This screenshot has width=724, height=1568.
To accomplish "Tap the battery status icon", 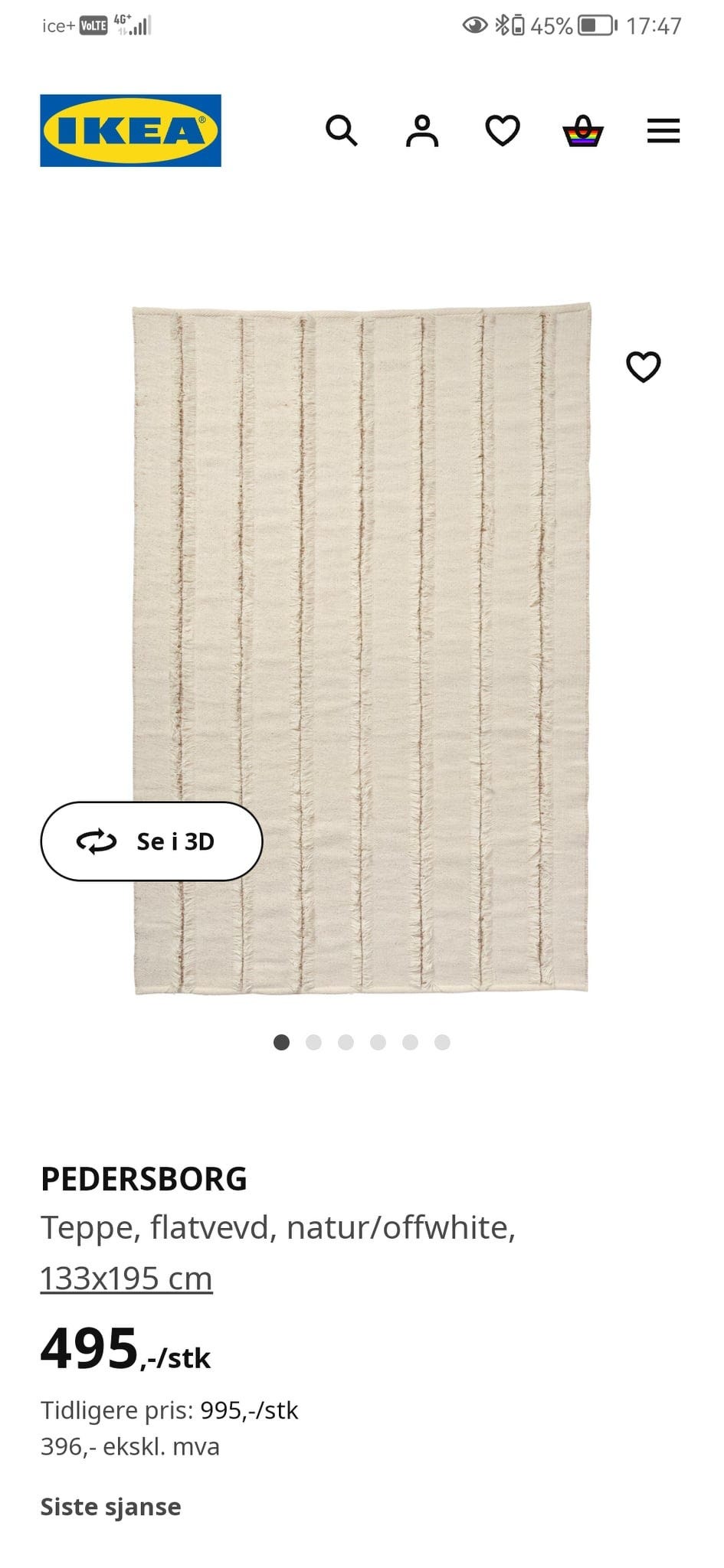I will pyautogui.click(x=598, y=26).
